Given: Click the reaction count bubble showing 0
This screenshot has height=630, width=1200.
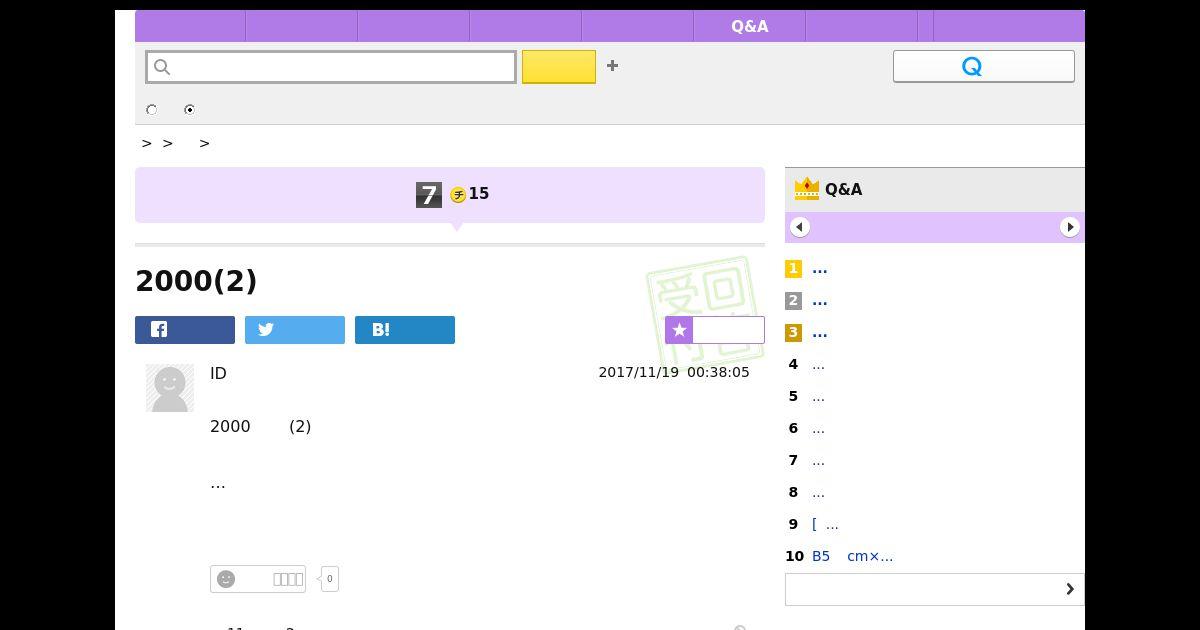Looking at the screenshot, I should [x=330, y=579].
